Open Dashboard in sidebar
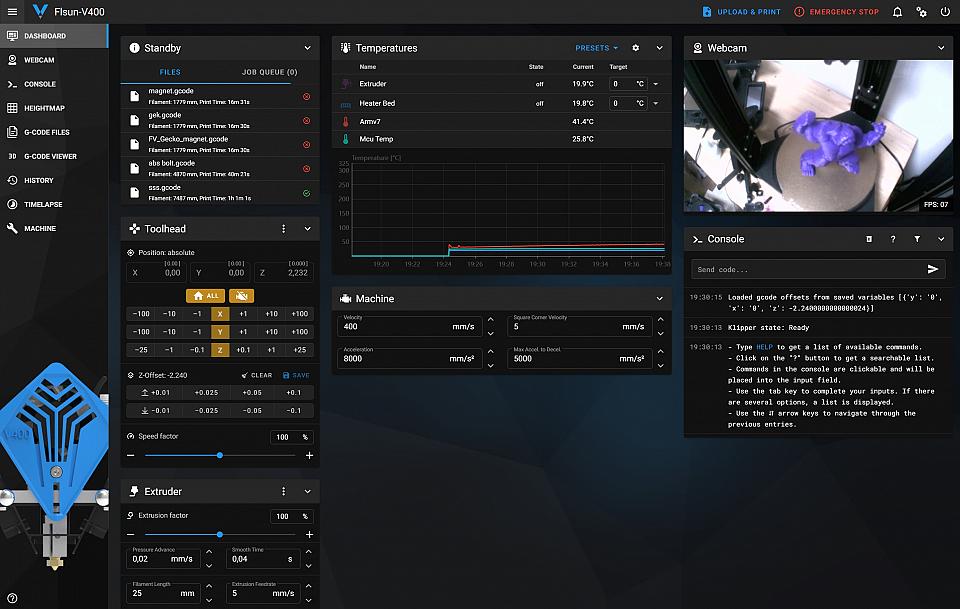The width and height of the screenshot is (960, 609). [x=54, y=36]
